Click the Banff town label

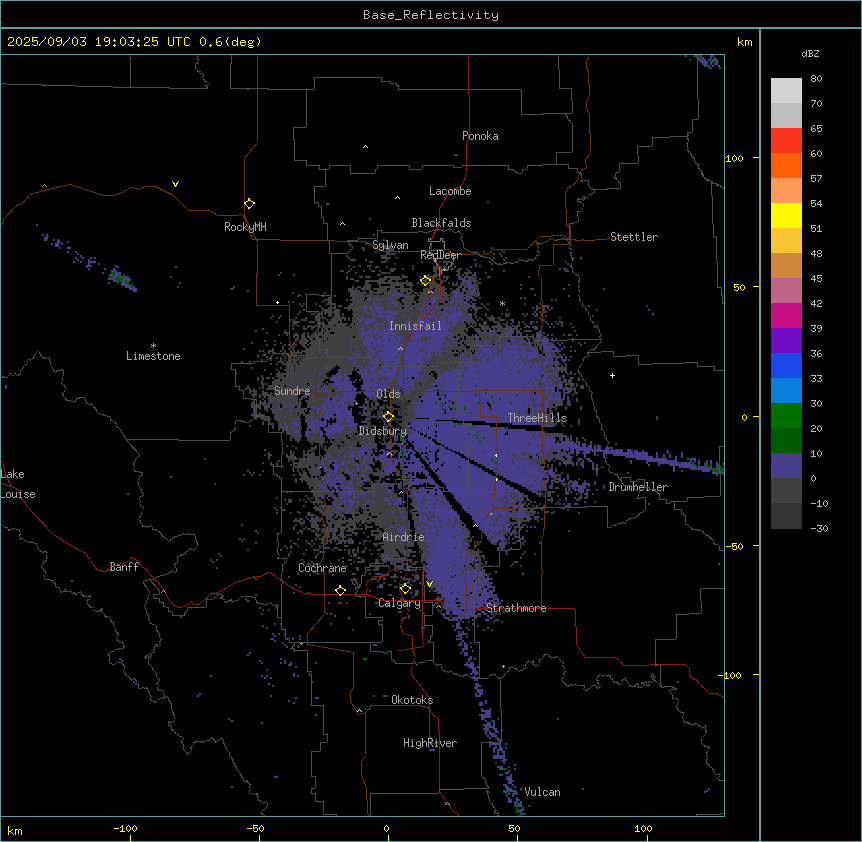click(x=124, y=567)
